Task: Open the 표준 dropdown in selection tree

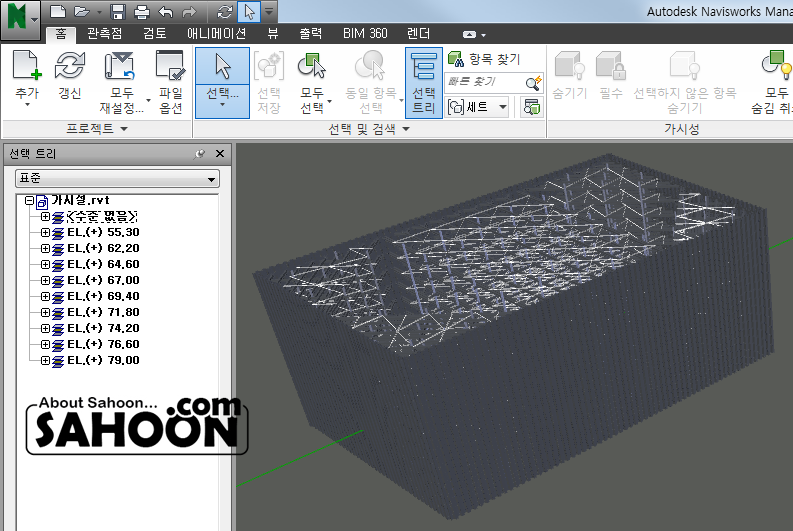Action: click(117, 179)
